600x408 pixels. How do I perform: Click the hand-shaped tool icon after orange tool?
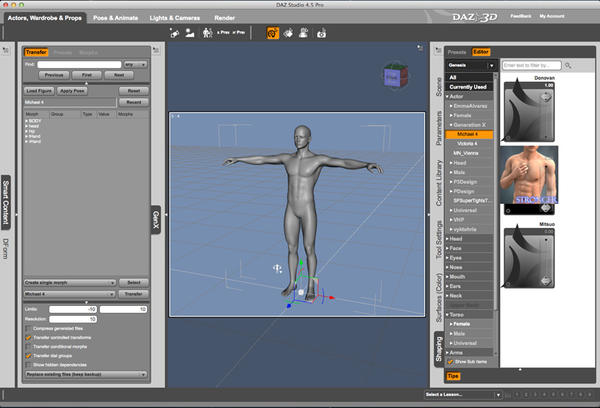(x=288, y=33)
